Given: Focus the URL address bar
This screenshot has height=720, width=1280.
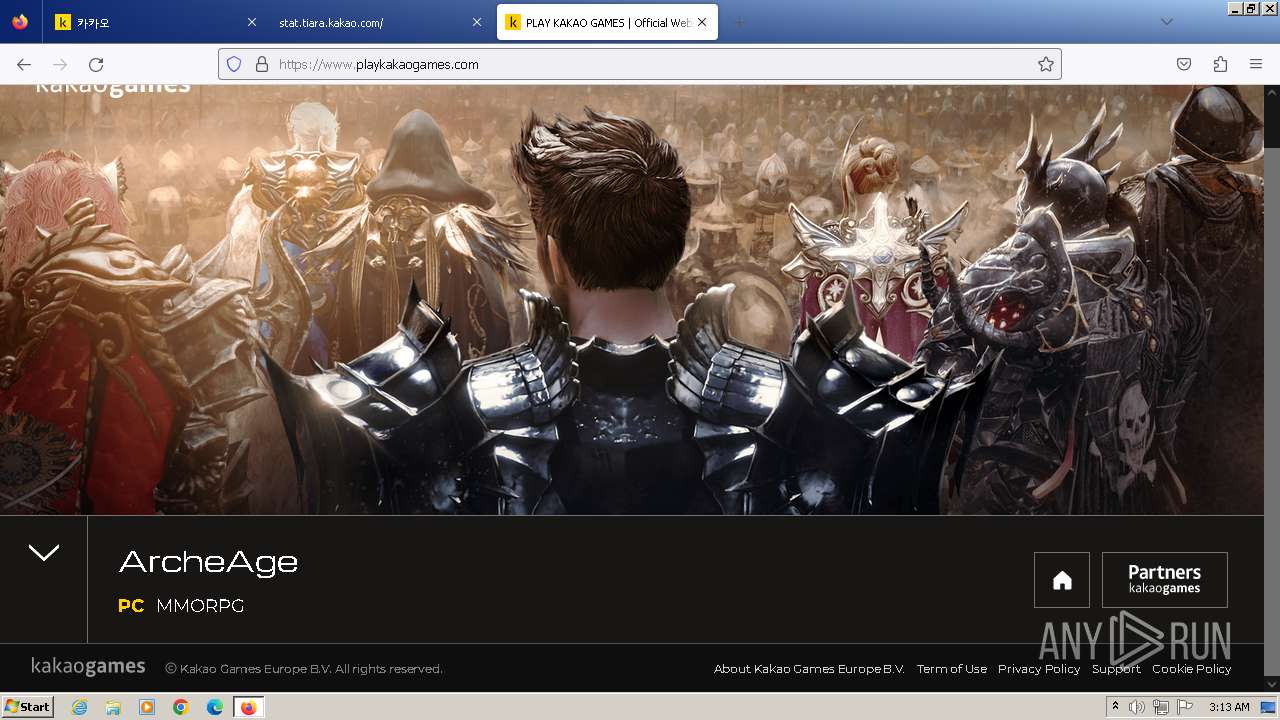Looking at the screenshot, I should click(640, 64).
